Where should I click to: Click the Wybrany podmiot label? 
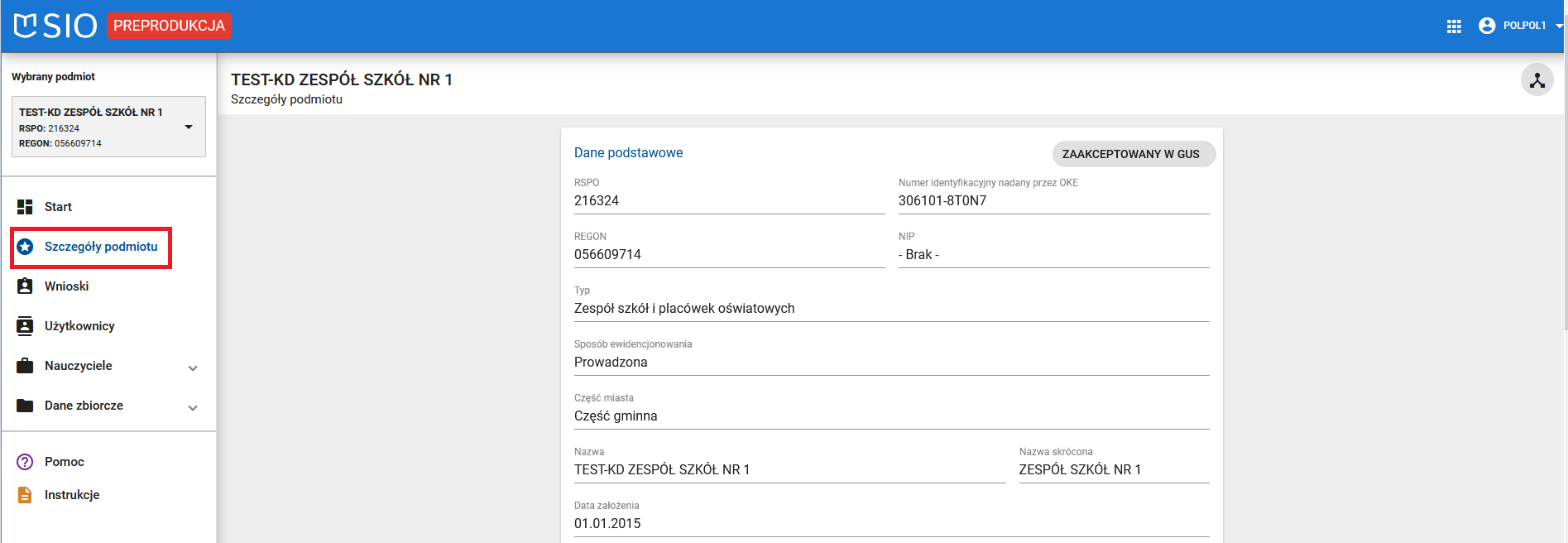(54, 77)
